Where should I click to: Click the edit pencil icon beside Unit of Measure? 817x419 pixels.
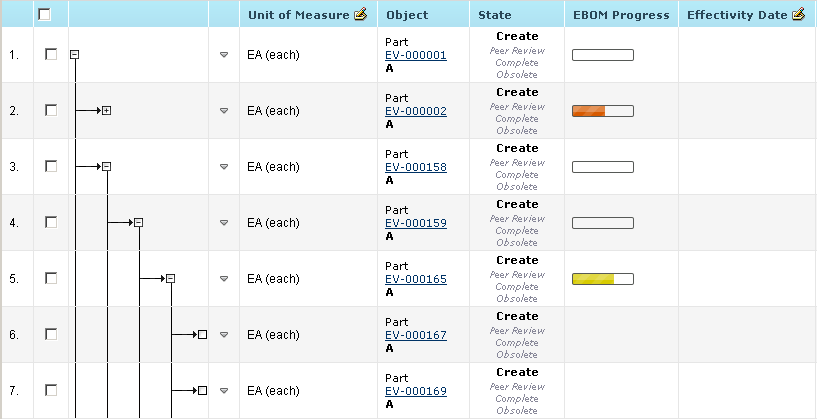(x=360, y=15)
